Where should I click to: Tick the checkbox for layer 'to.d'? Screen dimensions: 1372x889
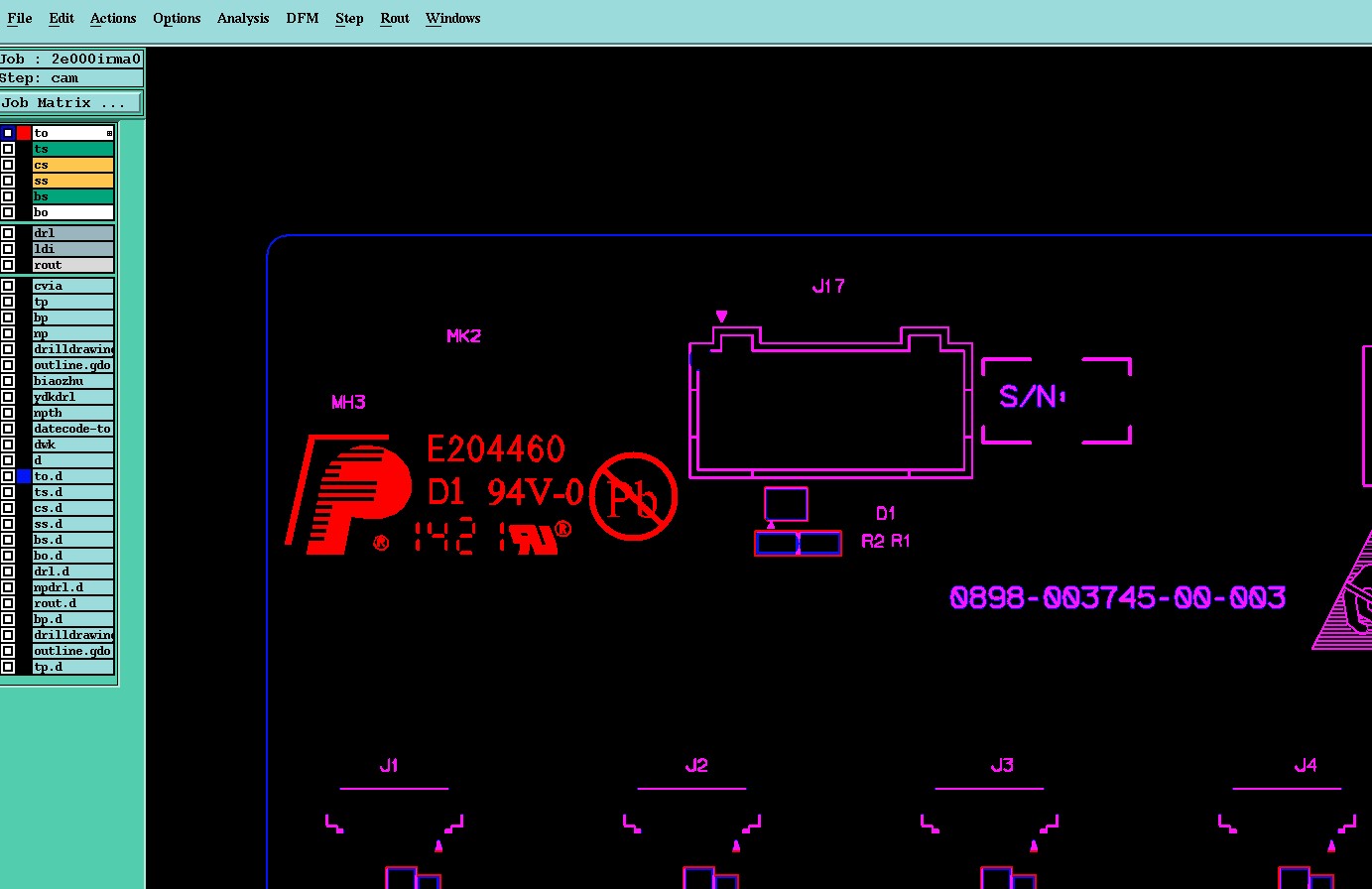[x=8, y=476]
